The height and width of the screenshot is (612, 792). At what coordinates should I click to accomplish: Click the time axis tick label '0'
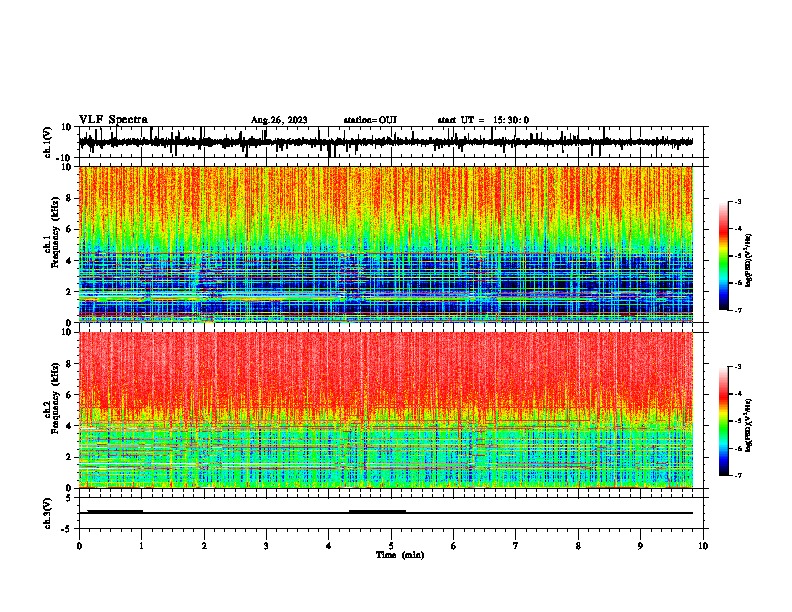click(x=79, y=546)
